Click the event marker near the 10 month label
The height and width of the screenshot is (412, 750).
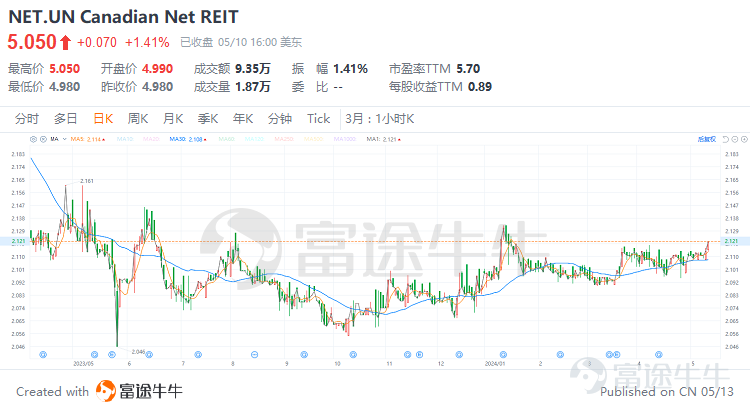353,355
